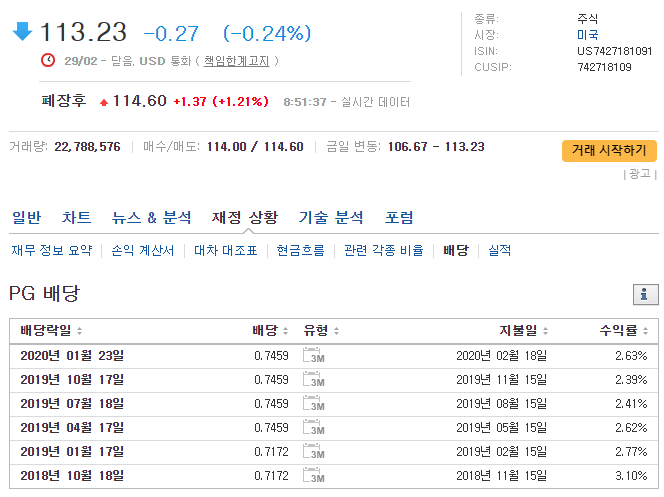Click 3M calendar icon in 2019년 10월 17일 row
The image size is (664, 497).
[x=313, y=380]
